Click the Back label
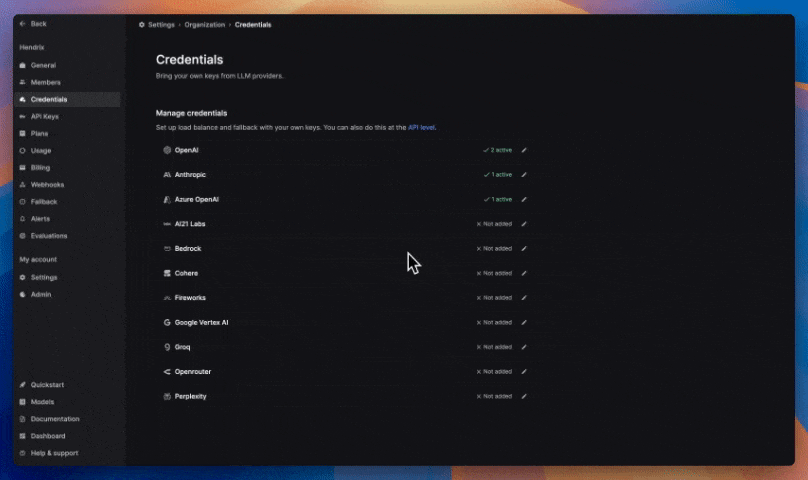 [x=39, y=24]
